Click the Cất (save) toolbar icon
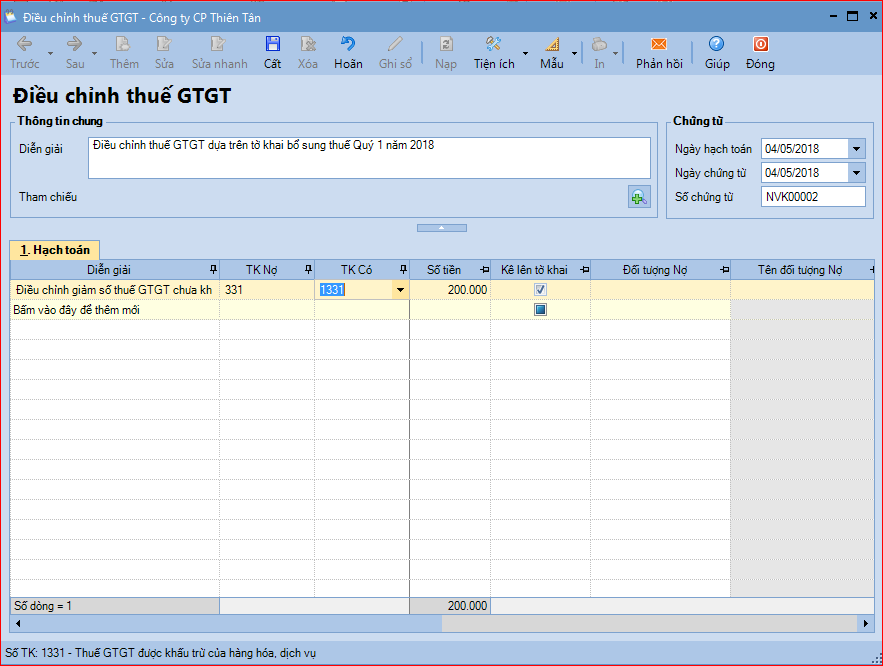Screen dimensions: 883x666 click(272, 53)
